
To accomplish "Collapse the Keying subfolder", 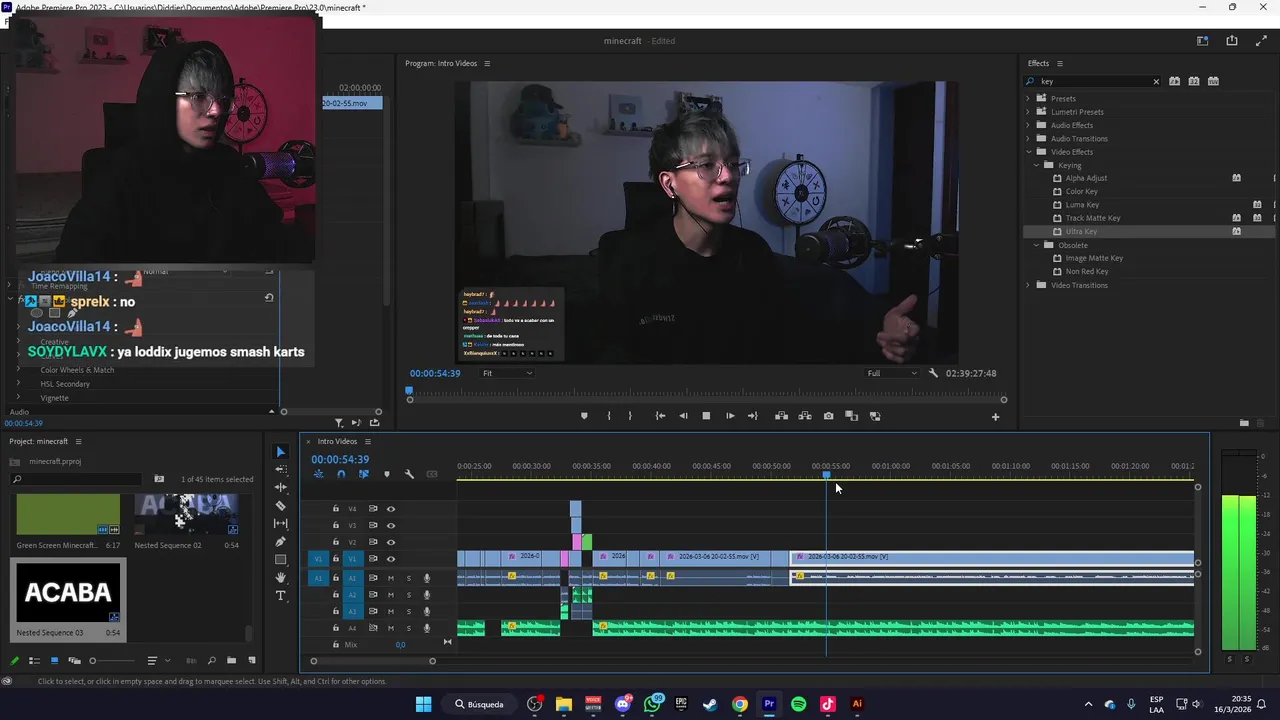I will (1036, 165).
